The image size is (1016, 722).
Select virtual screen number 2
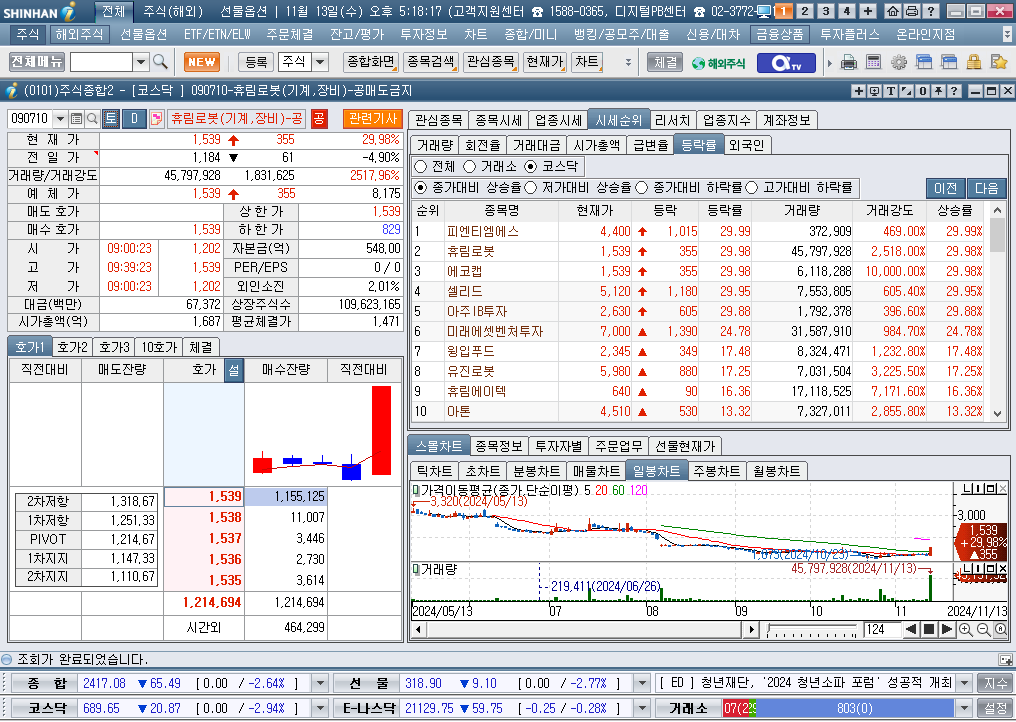pos(804,11)
